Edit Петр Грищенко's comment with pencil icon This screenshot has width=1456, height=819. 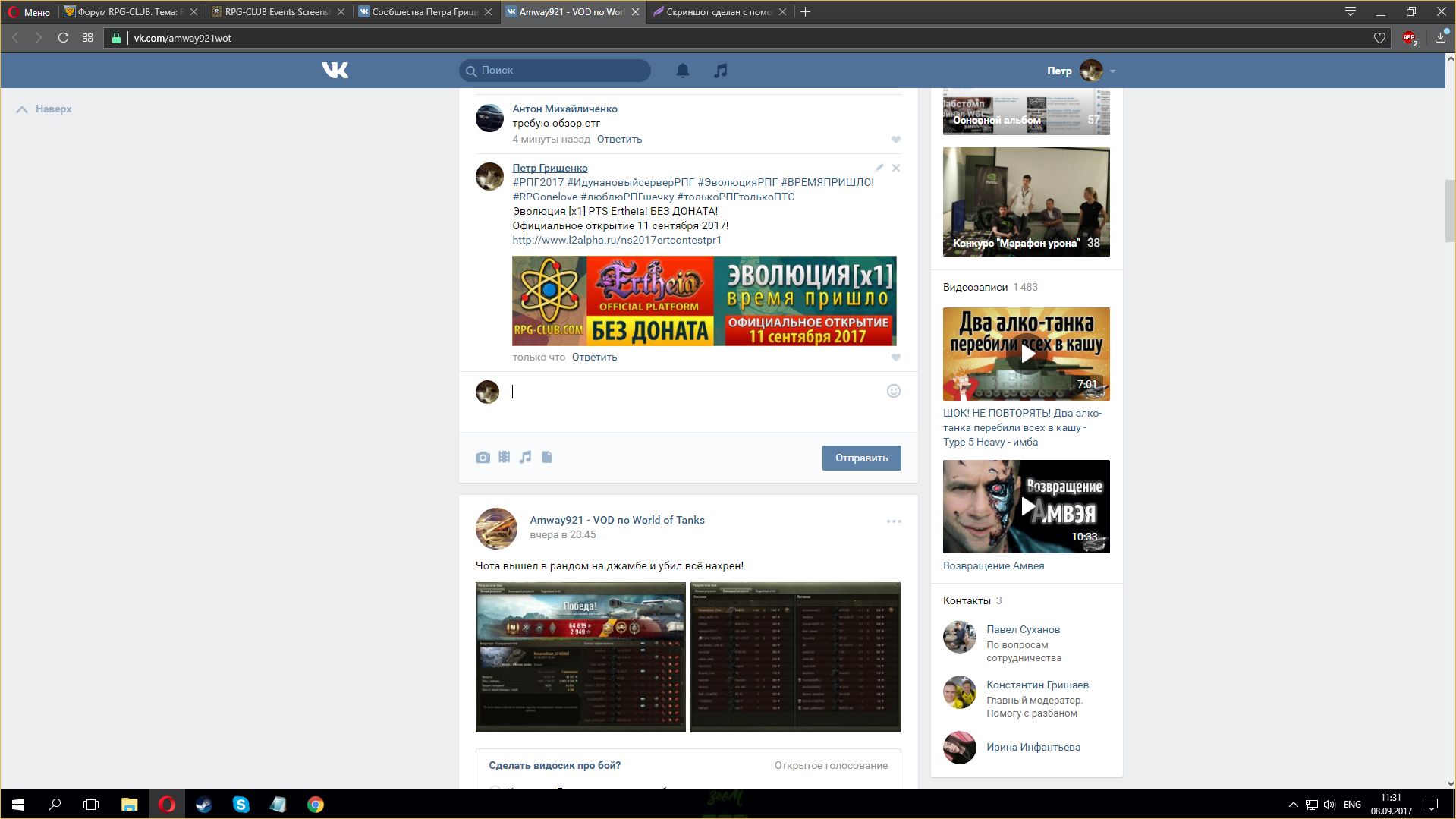click(x=879, y=168)
